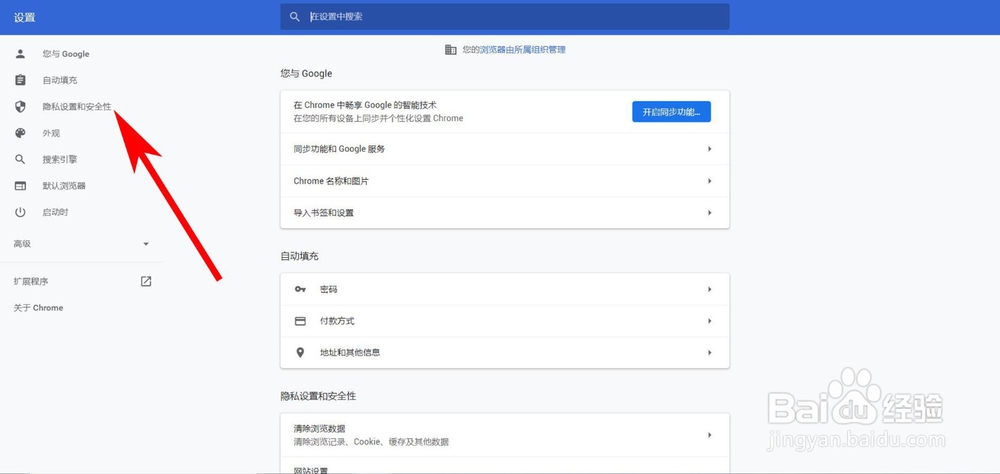The height and width of the screenshot is (474, 1000).
Task: Click the 密码 label
Action: [x=328, y=289]
